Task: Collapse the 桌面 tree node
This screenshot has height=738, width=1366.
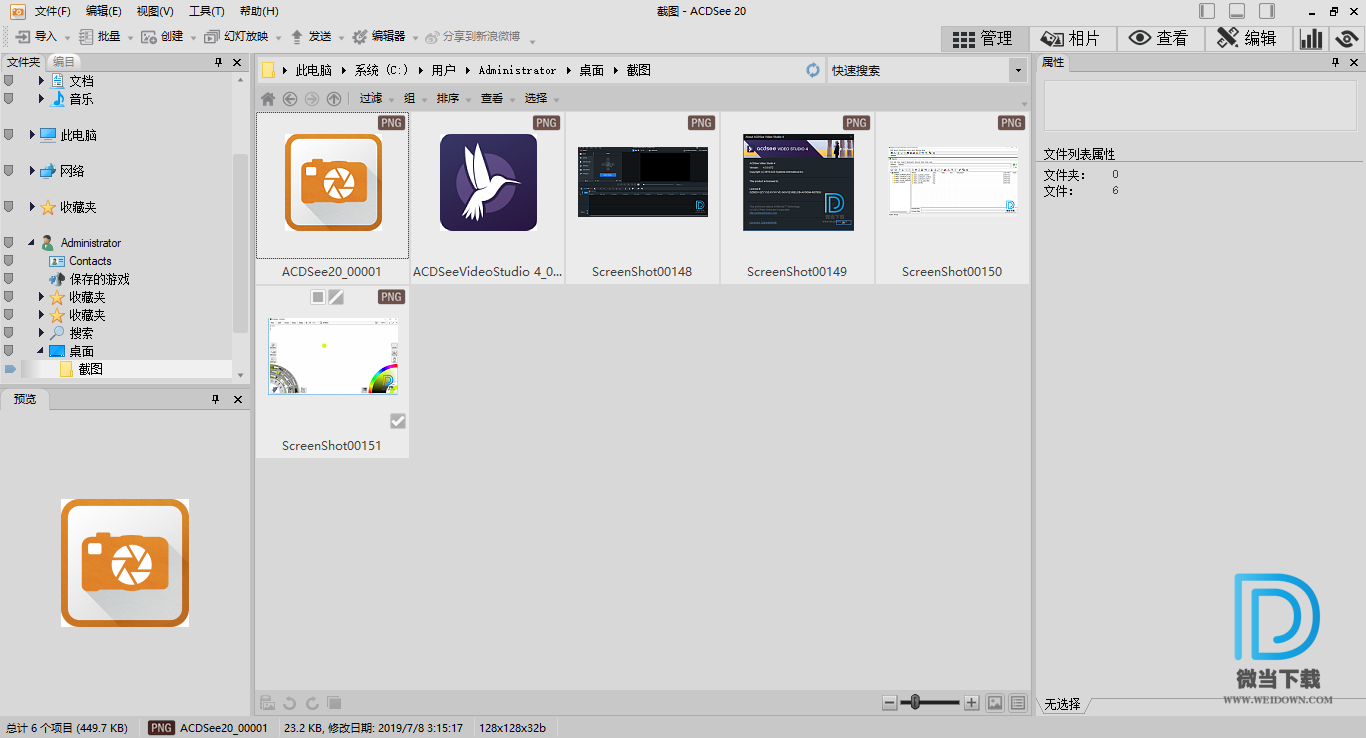Action: 41,351
